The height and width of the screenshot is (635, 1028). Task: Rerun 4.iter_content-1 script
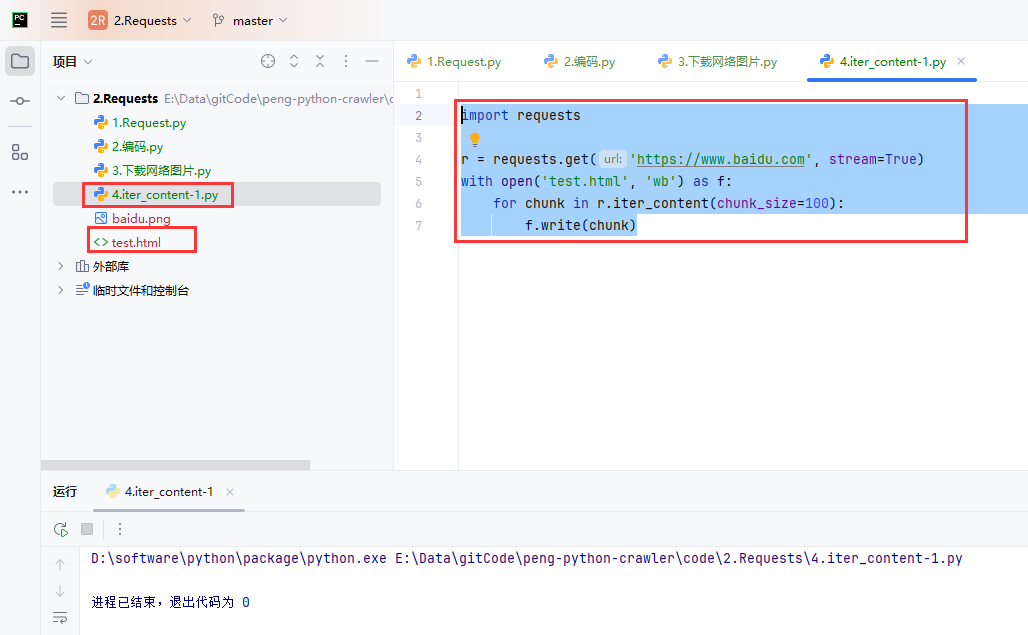coord(61,529)
